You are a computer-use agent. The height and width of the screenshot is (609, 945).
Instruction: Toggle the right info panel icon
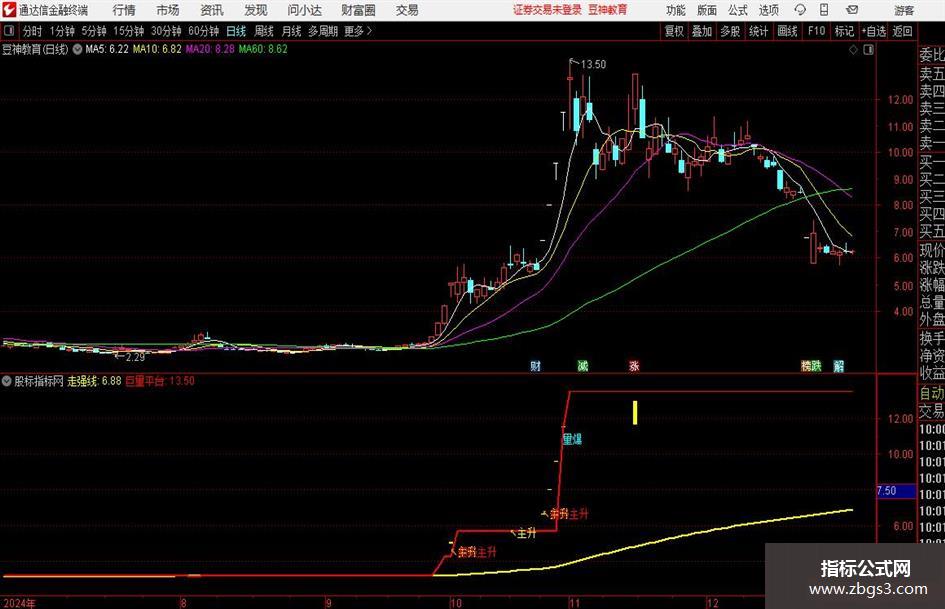point(868,50)
